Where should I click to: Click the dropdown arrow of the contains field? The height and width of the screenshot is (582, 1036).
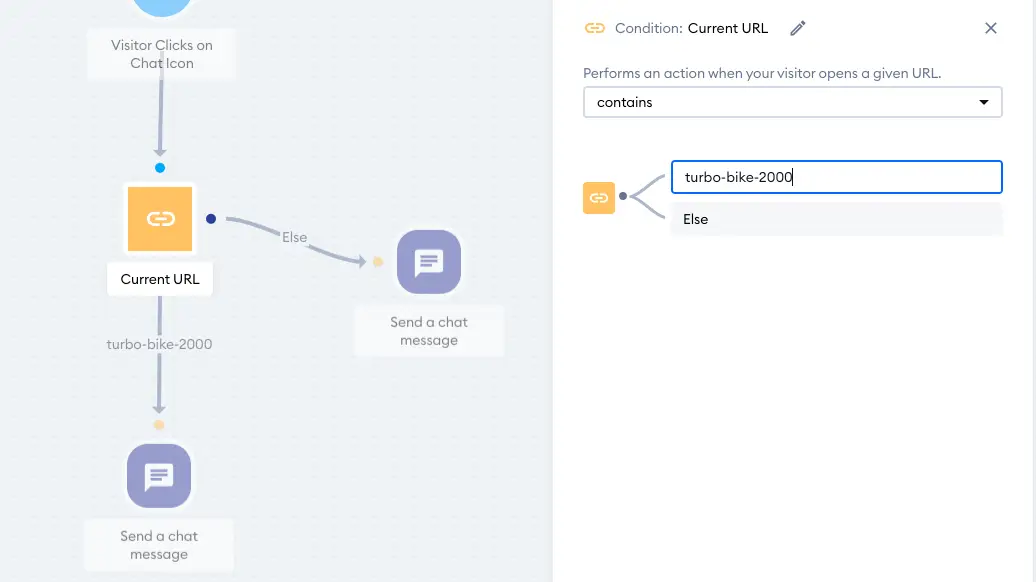(984, 102)
